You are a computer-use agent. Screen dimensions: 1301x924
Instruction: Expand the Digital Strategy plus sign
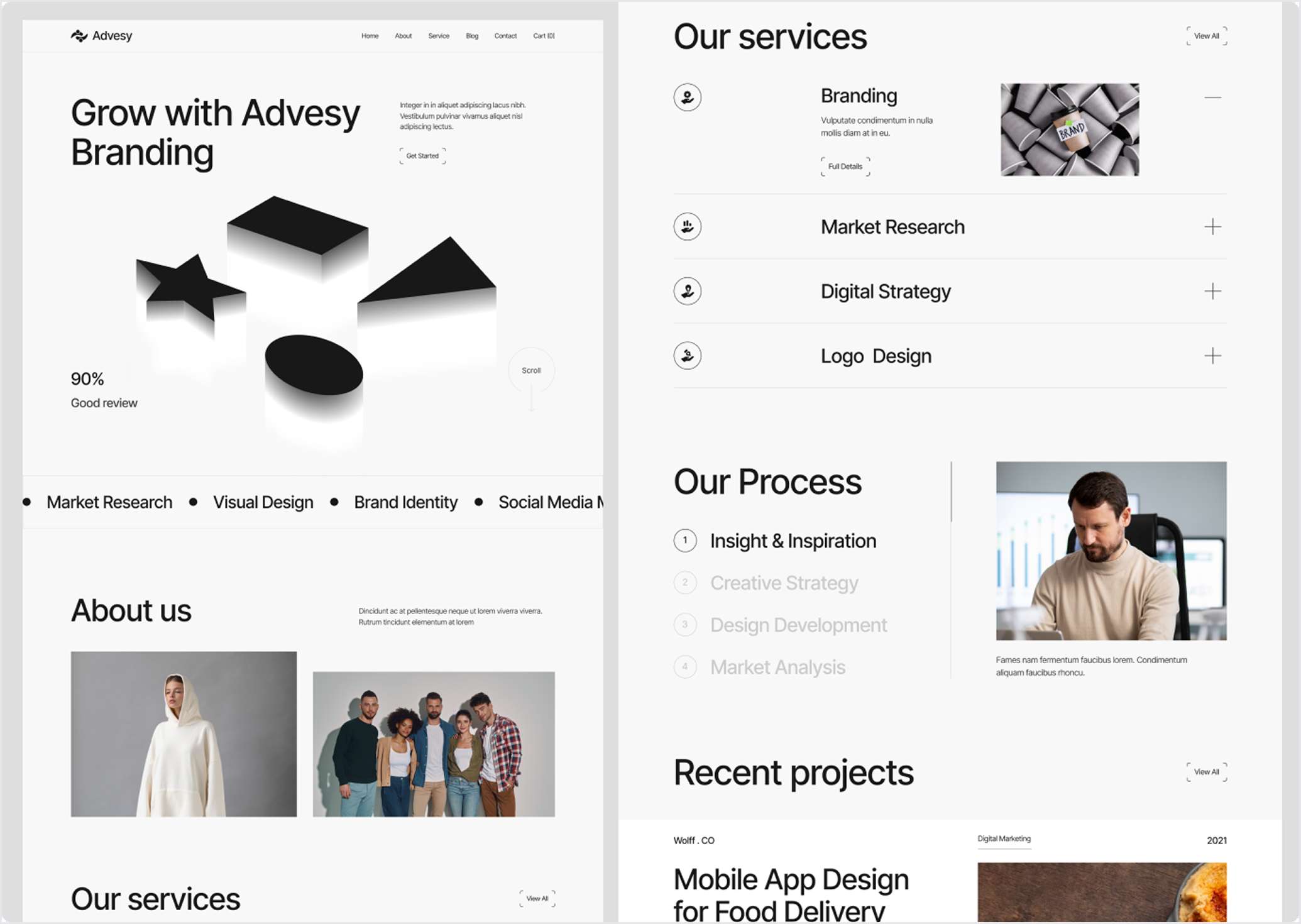(1212, 291)
